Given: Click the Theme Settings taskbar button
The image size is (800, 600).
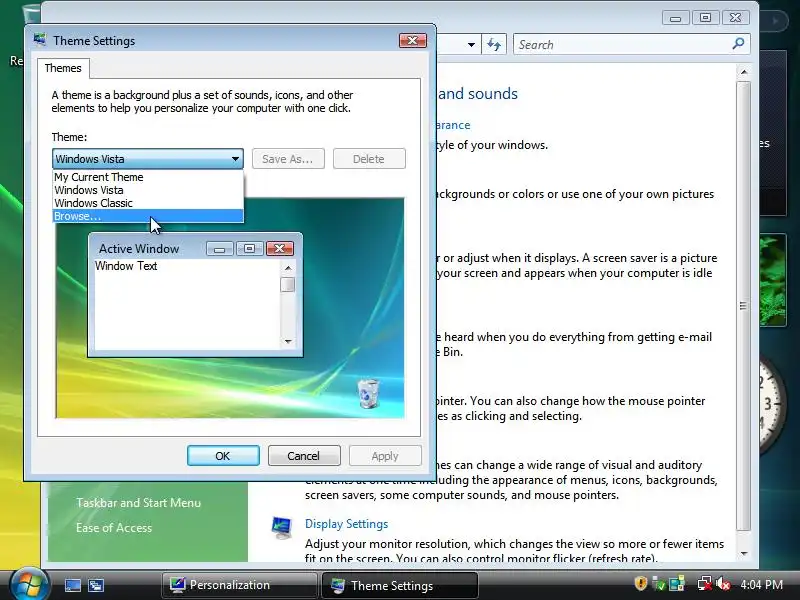Looking at the screenshot, I should pyautogui.click(x=399, y=585).
